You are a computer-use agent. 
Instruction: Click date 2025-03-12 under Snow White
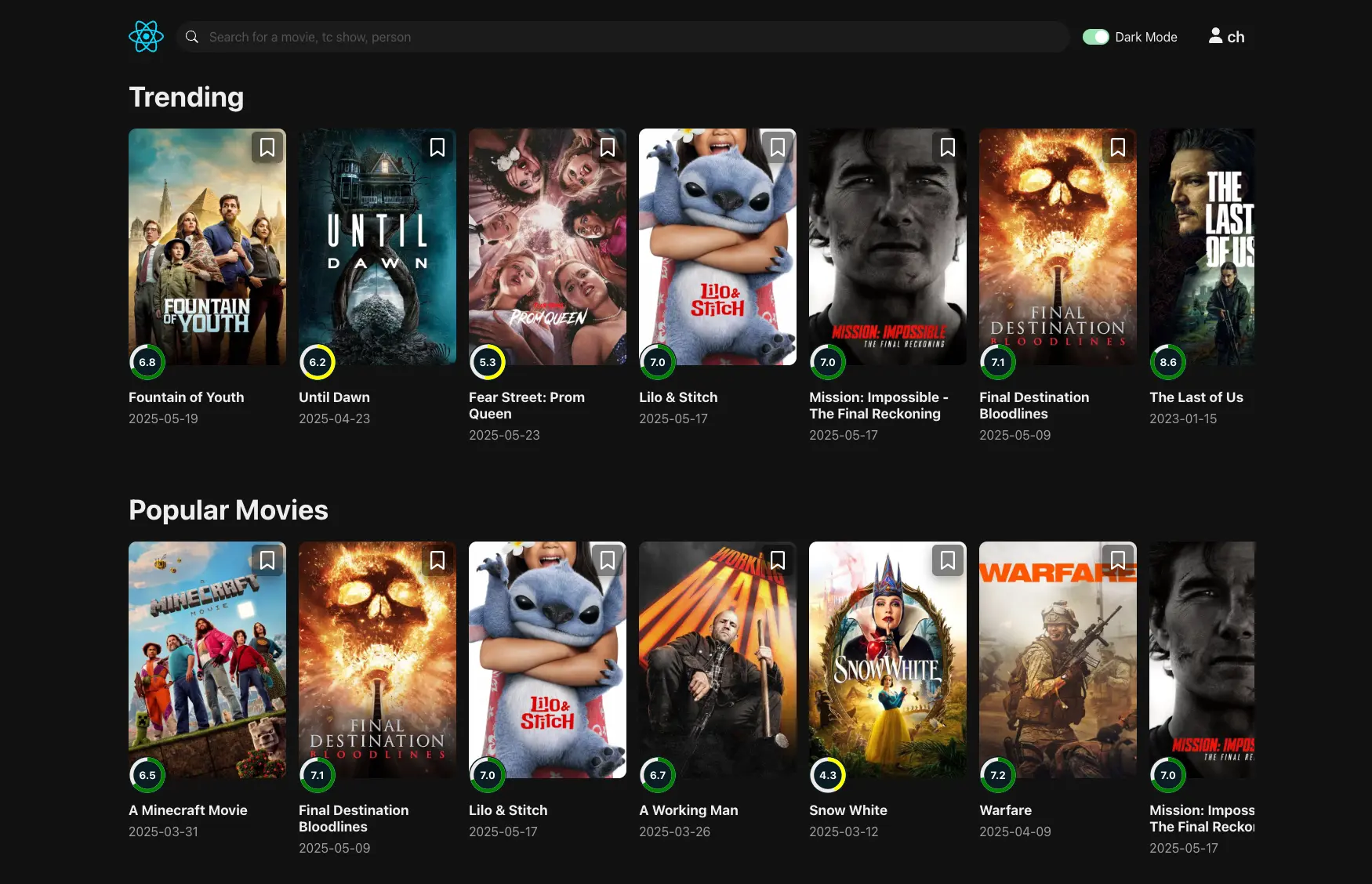pyautogui.click(x=844, y=831)
